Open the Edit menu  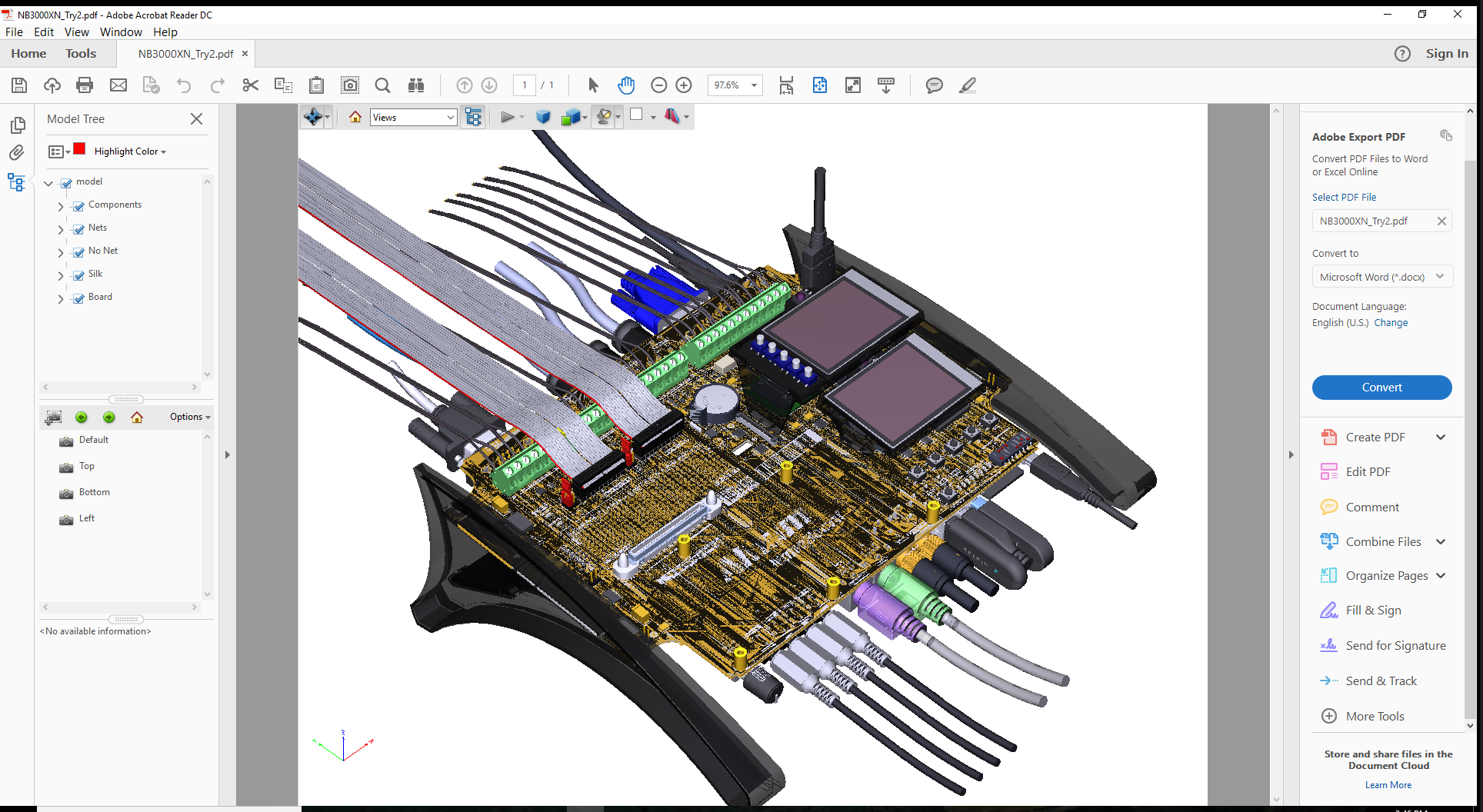click(44, 32)
